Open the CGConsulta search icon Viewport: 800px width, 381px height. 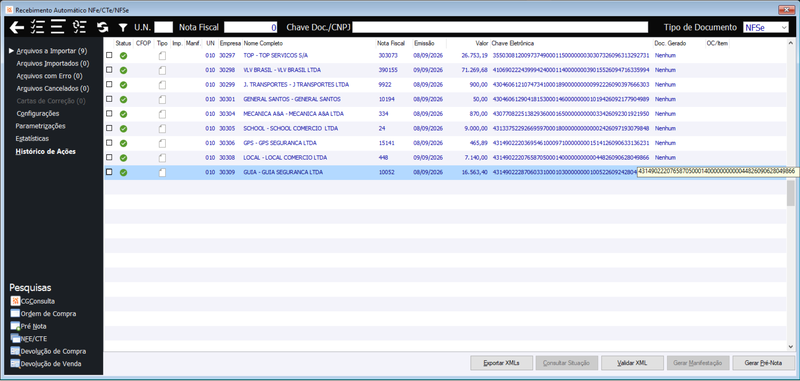[15, 301]
